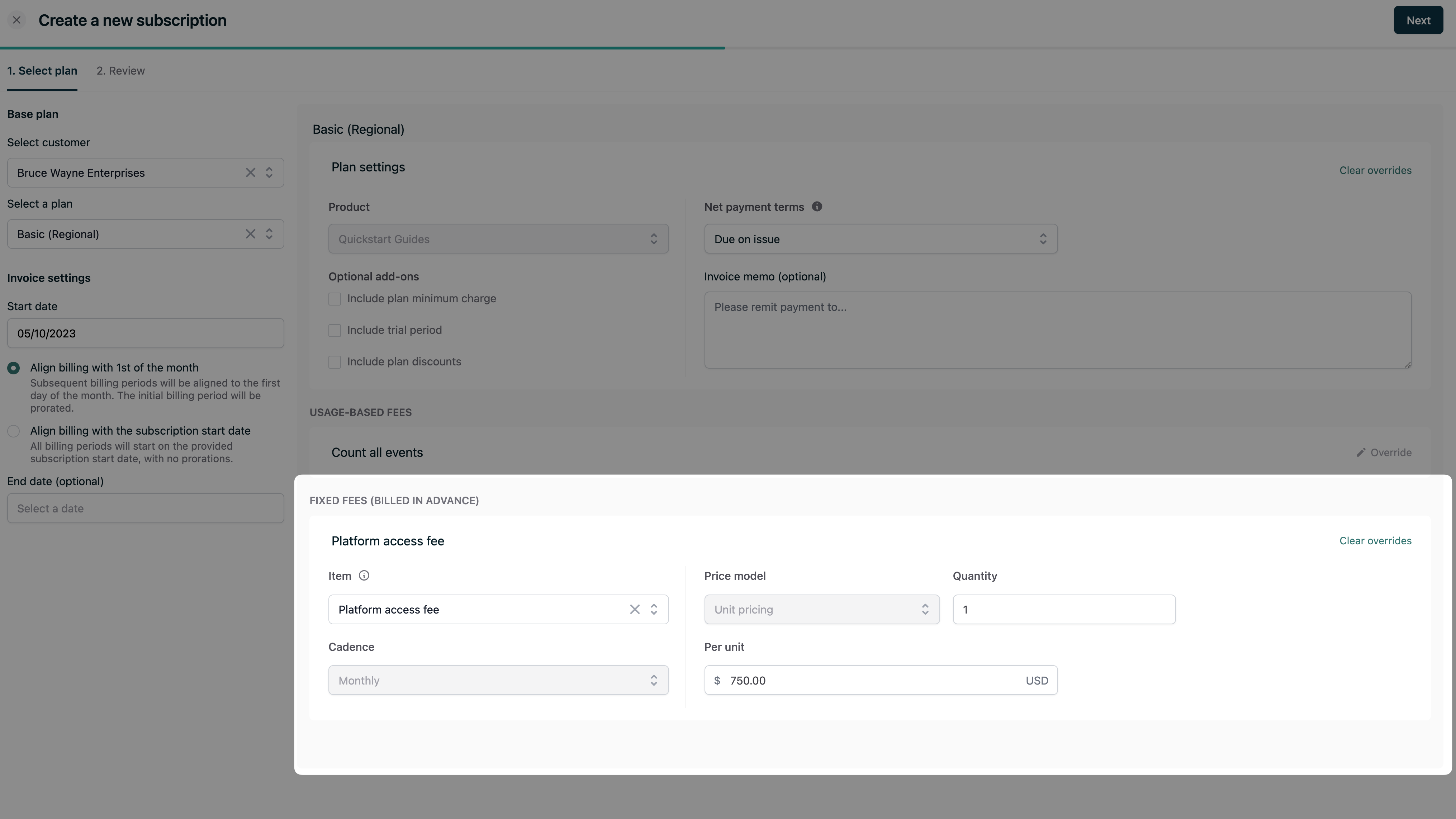1456x819 pixels.
Task: Click the Basic (Regional) plan heading
Action: [x=358, y=129]
